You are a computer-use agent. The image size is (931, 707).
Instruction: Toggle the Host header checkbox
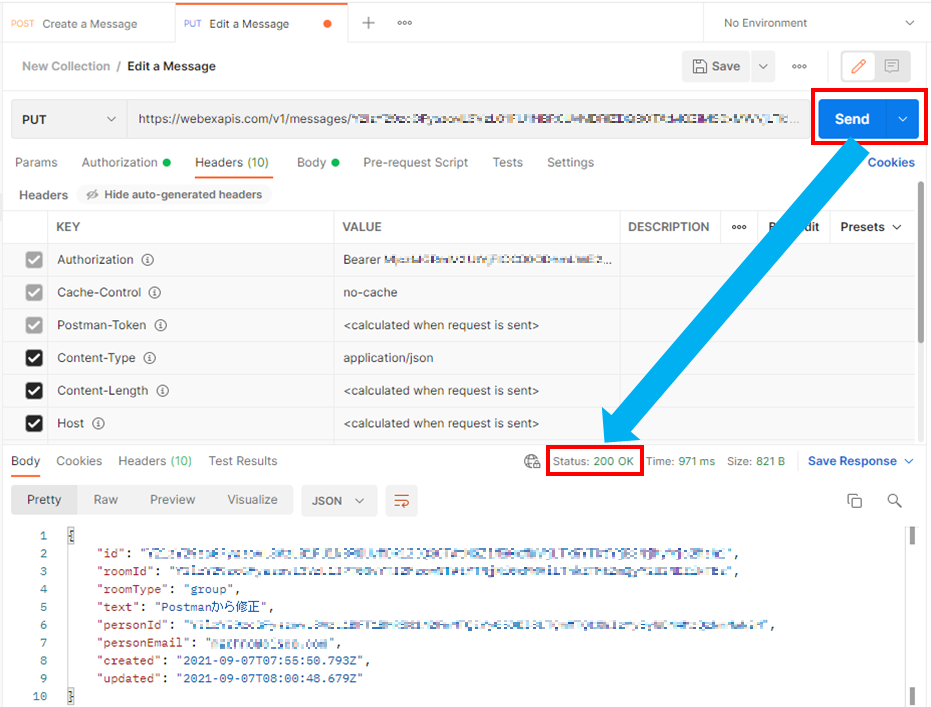click(x=34, y=424)
